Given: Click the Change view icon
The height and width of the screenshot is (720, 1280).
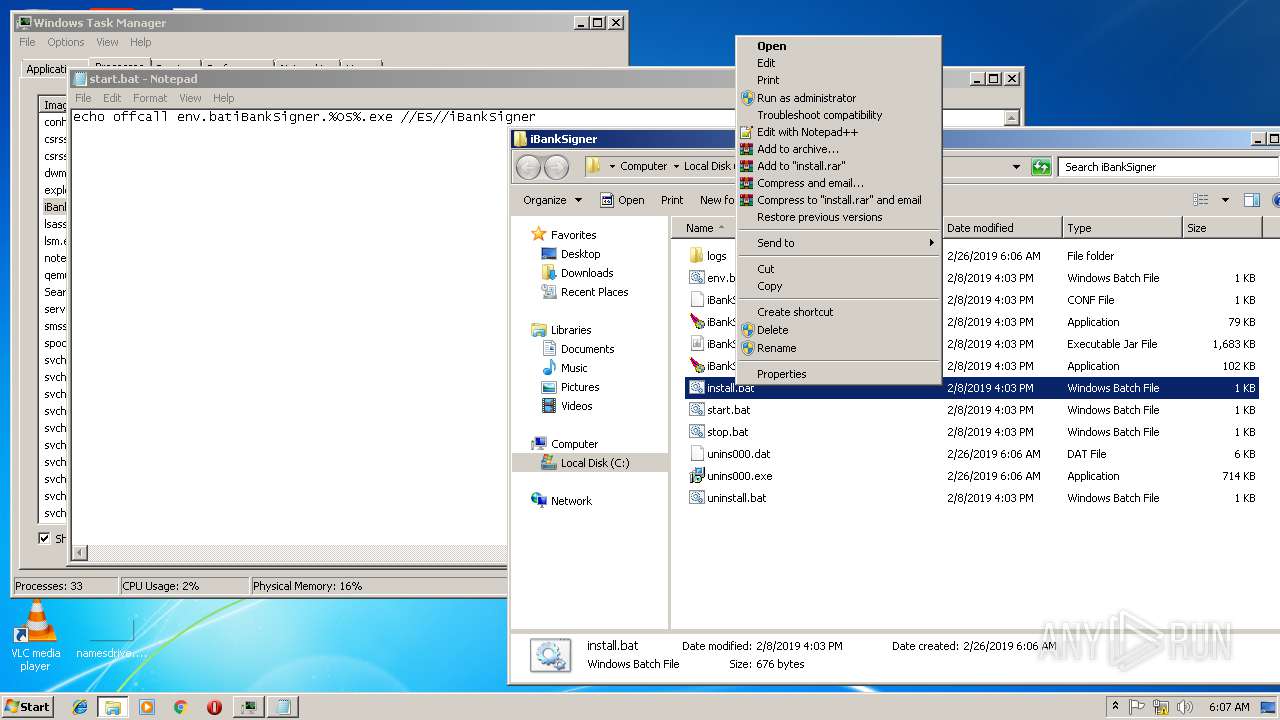Looking at the screenshot, I should 1201,200.
